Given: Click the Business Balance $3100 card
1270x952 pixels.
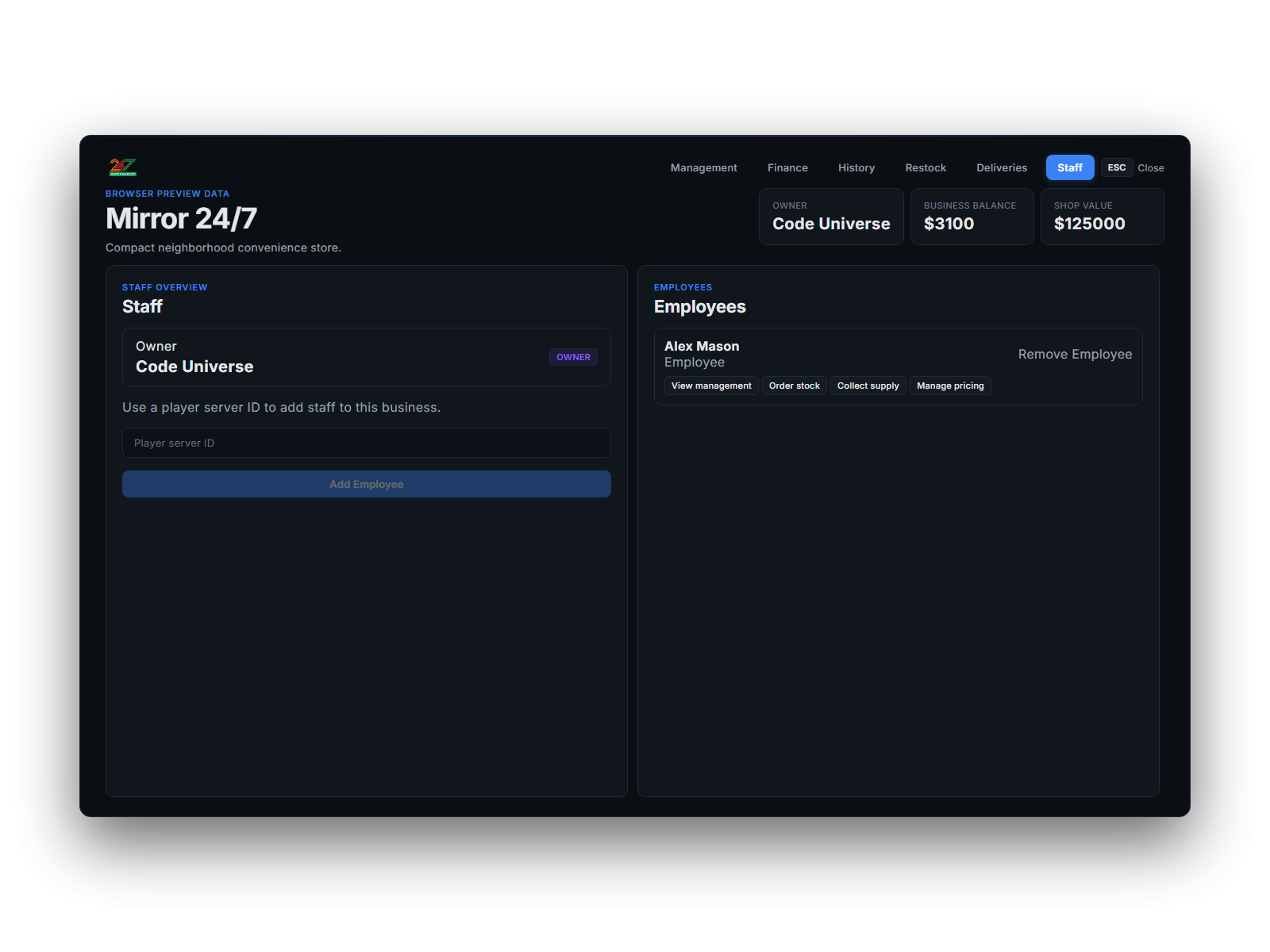Looking at the screenshot, I should pos(972,217).
